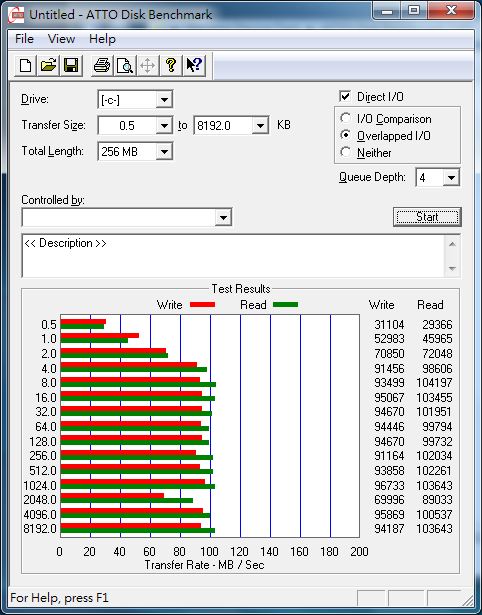Toggle the Direct I/O checkbox
Image resolution: width=482 pixels, height=615 pixels.
pos(345,96)
